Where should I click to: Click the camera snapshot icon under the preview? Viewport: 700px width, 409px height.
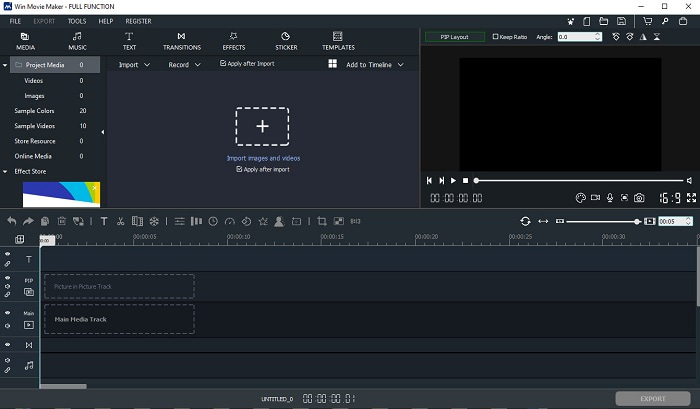(x=639, y=198)
